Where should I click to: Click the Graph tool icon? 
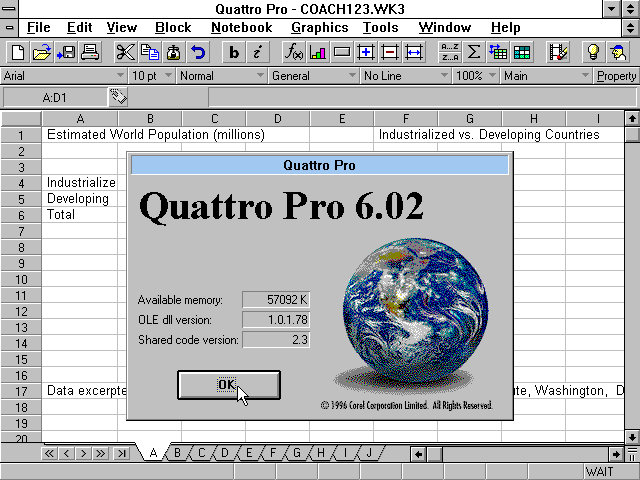[x=318, y=53]
